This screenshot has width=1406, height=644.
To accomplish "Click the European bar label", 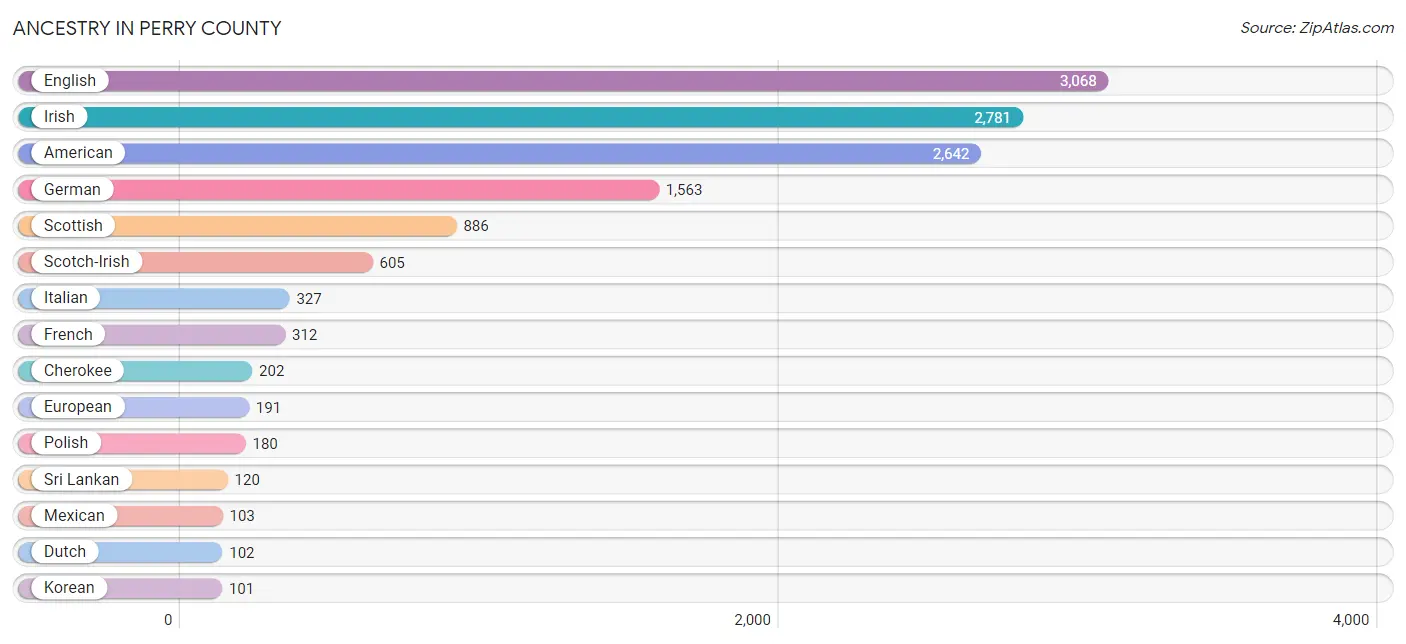I will click(78, 406).
